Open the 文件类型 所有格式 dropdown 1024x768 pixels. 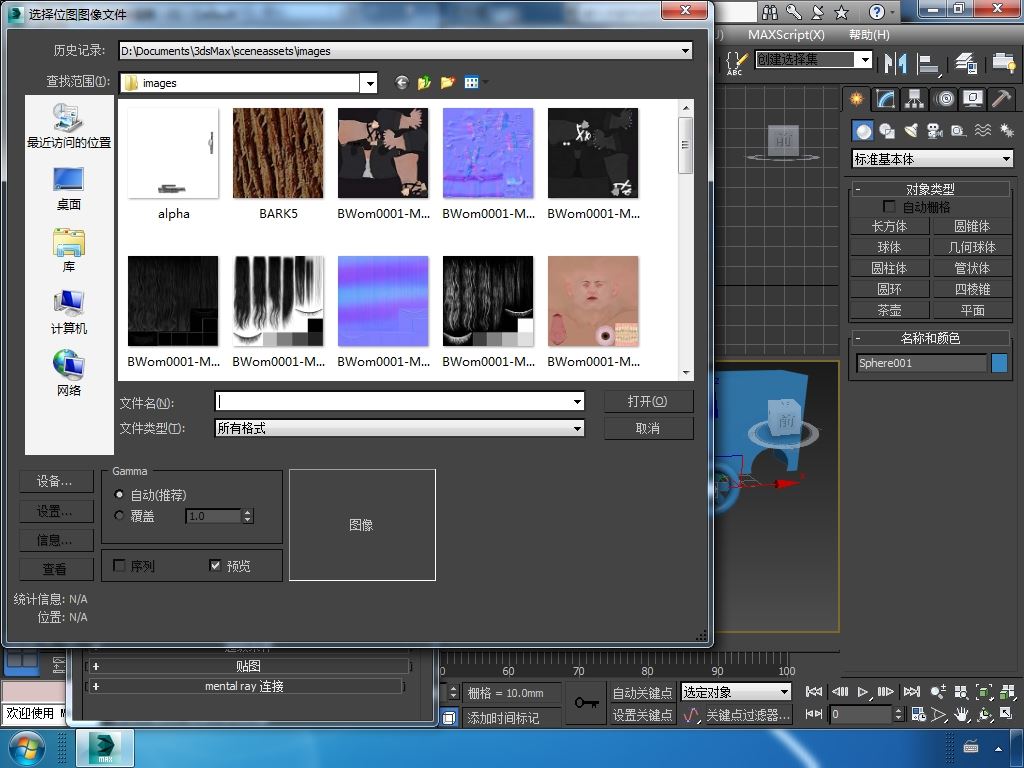577,428
